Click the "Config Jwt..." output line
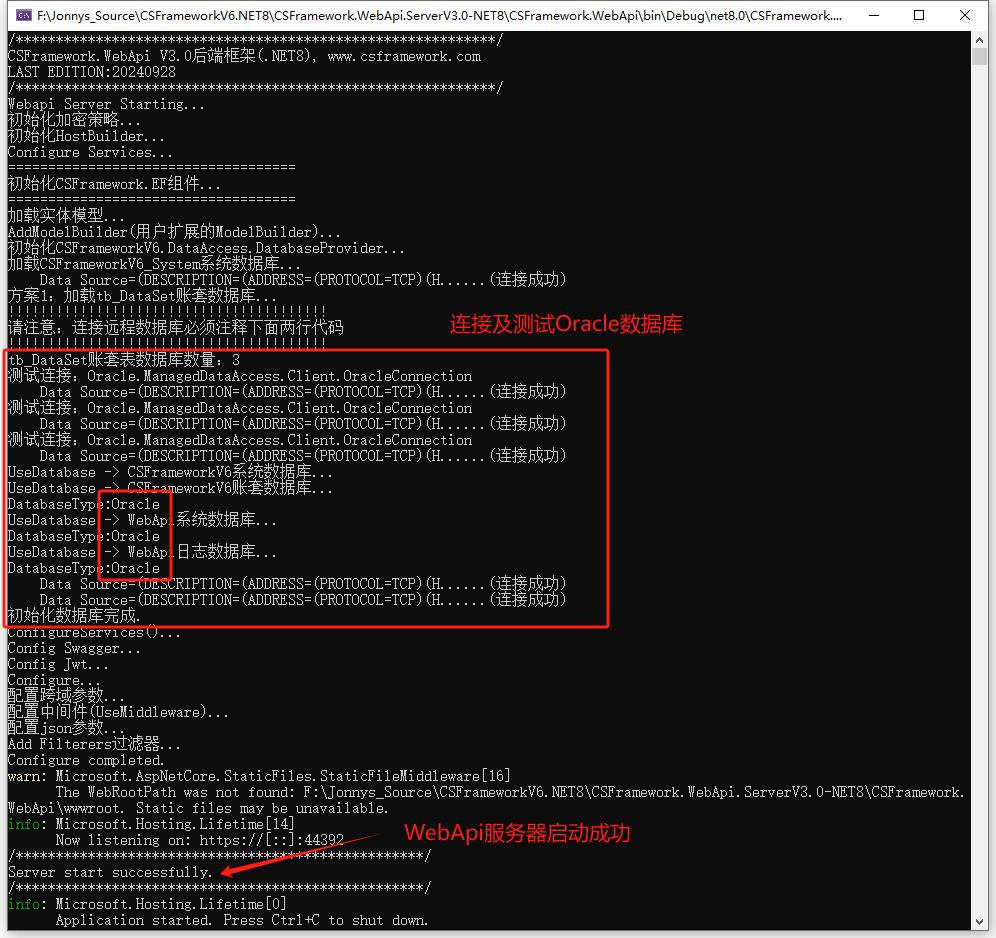The height and width of the screenshot is (938, 996). [58, 664]
